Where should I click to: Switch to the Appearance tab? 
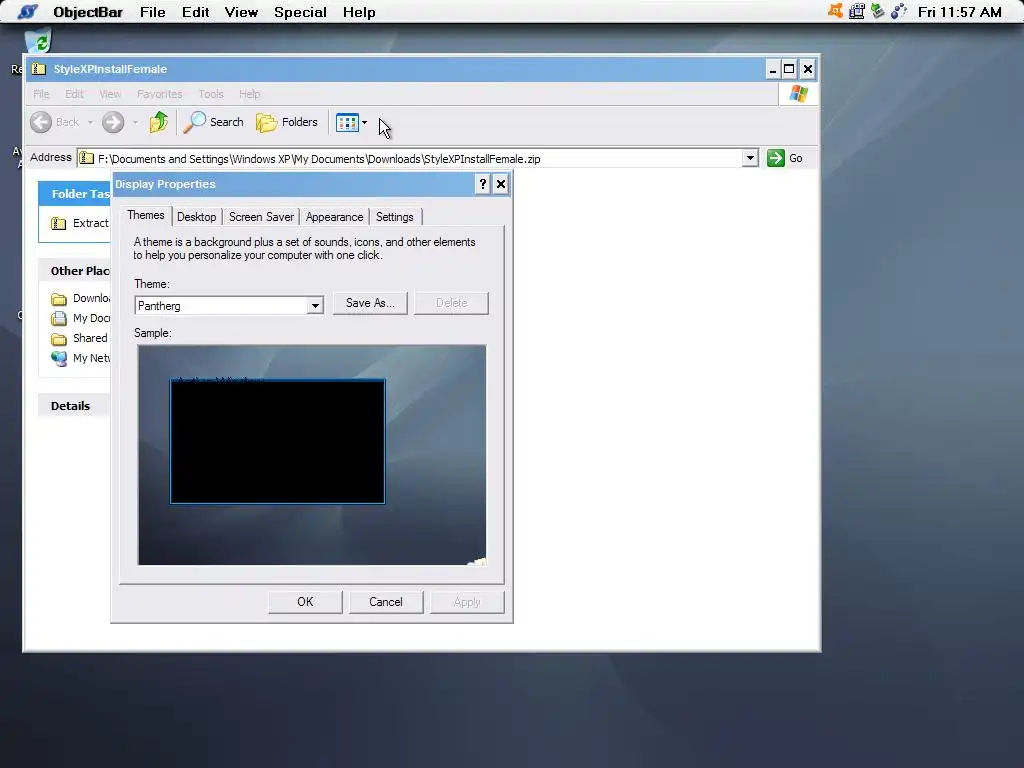334,217
